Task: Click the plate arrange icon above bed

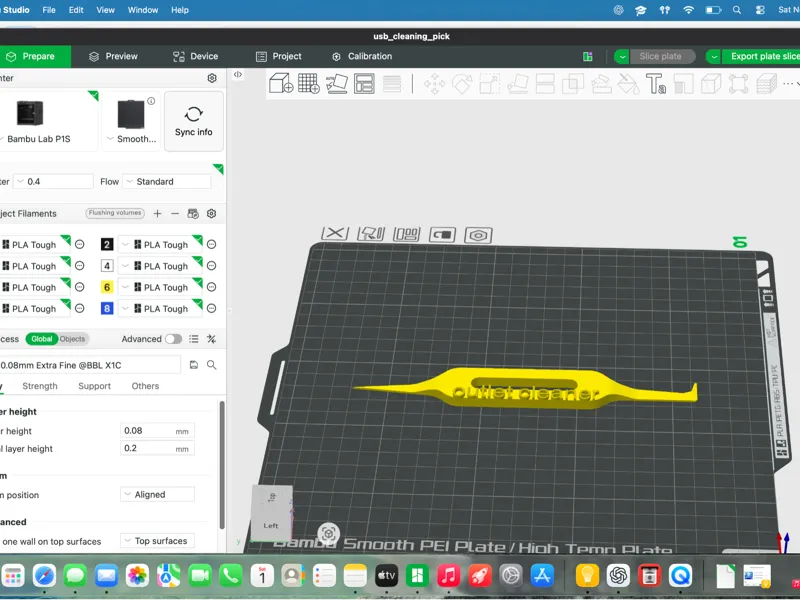Action: (407, 234)
